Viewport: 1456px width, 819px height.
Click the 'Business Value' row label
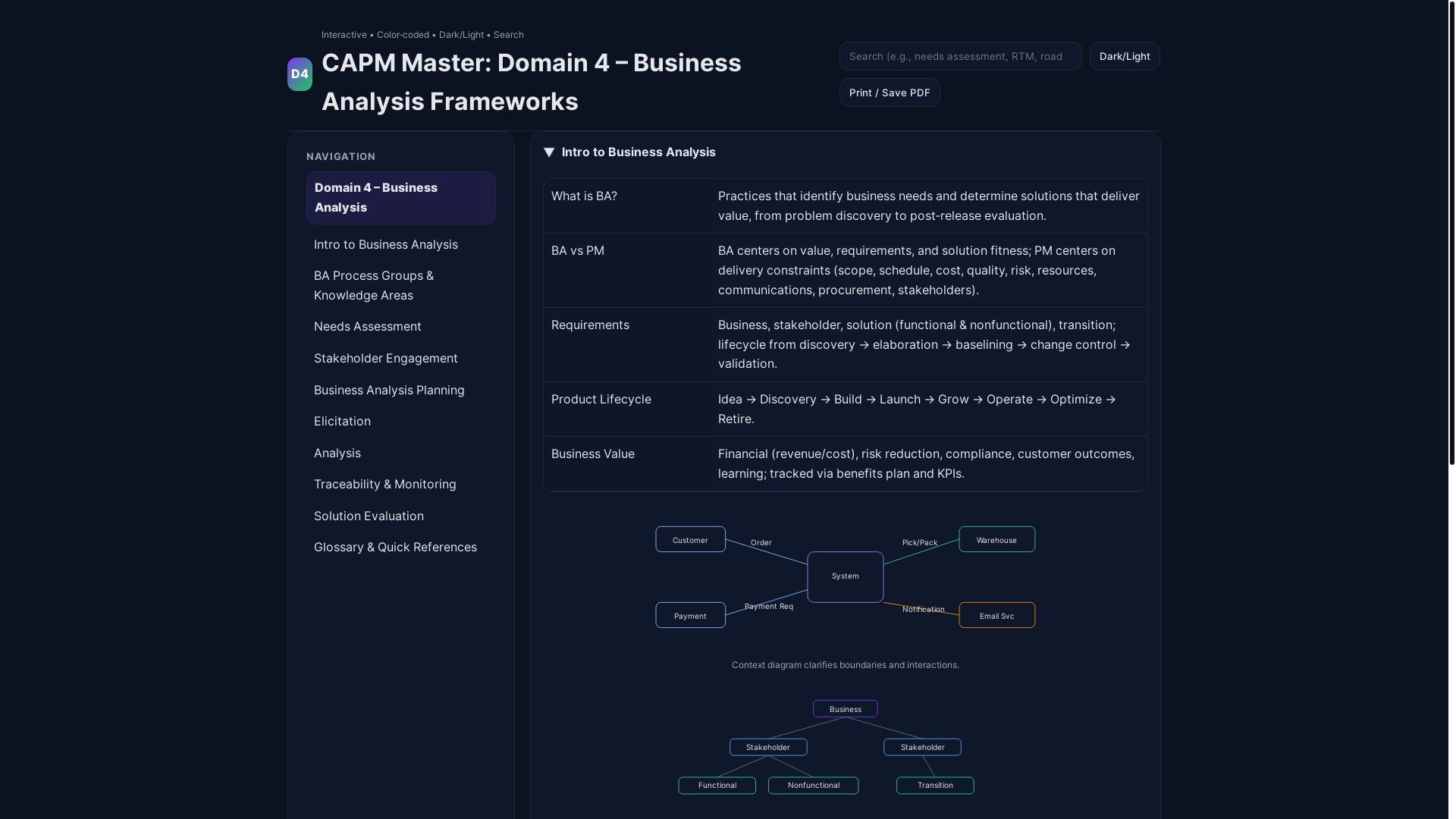(593, 454)
